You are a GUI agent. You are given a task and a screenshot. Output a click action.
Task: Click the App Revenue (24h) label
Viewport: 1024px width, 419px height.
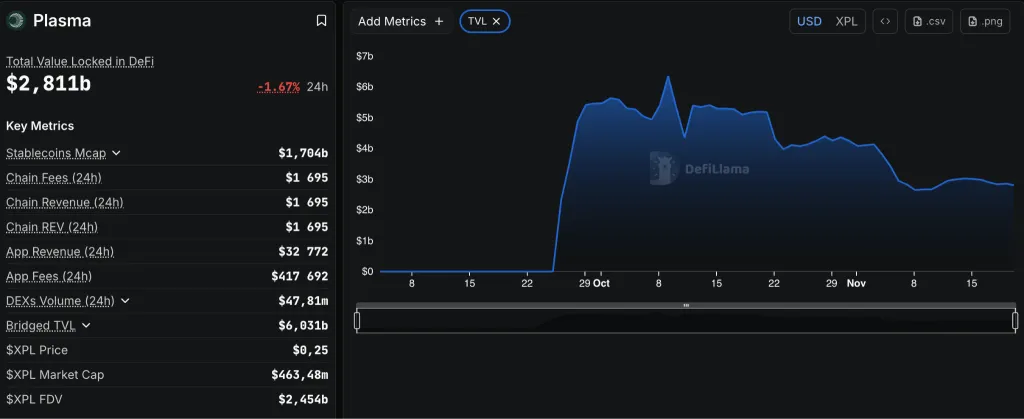[x=60, y=252]
